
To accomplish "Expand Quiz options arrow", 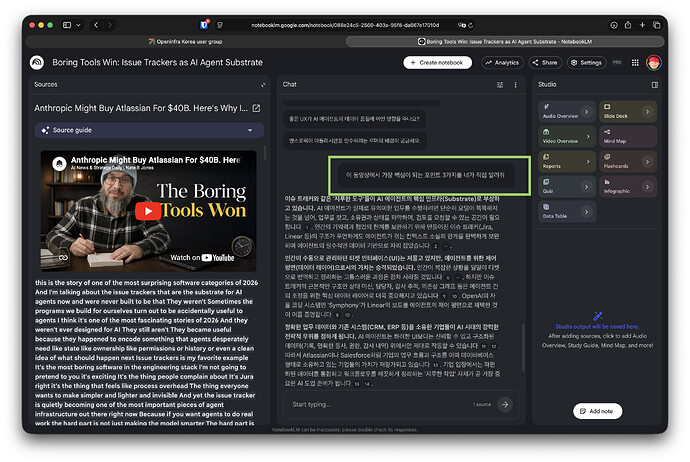I will coord(586,187).
